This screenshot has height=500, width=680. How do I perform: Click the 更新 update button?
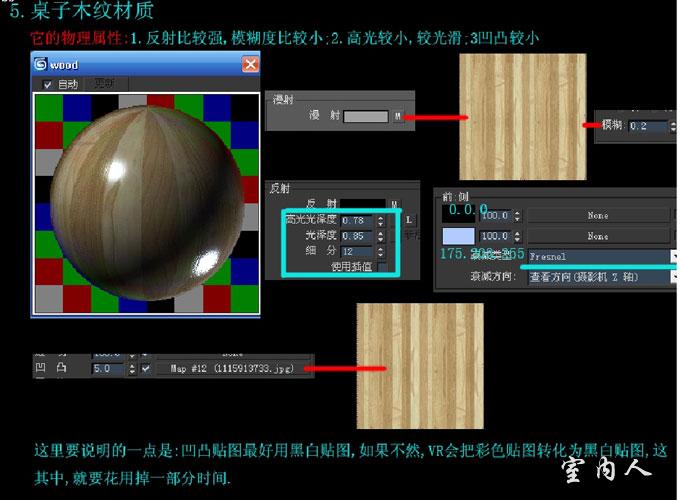click(x=104, y=83)
